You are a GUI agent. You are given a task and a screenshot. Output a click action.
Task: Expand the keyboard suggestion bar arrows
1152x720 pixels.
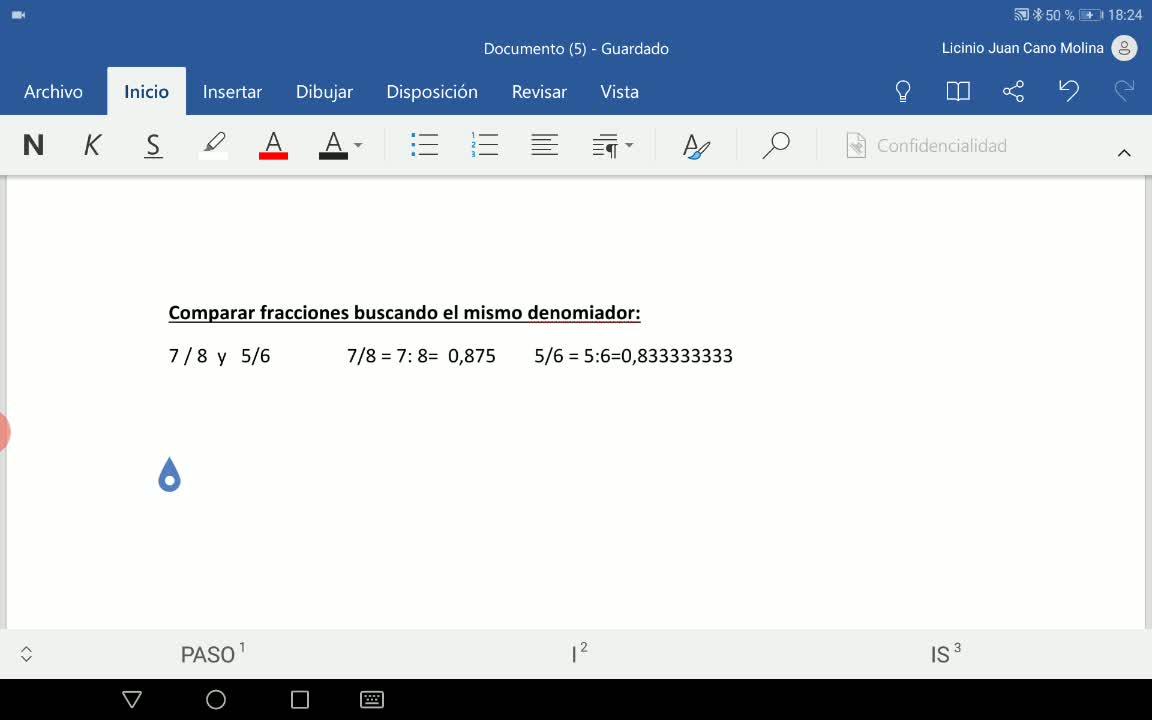26,654
